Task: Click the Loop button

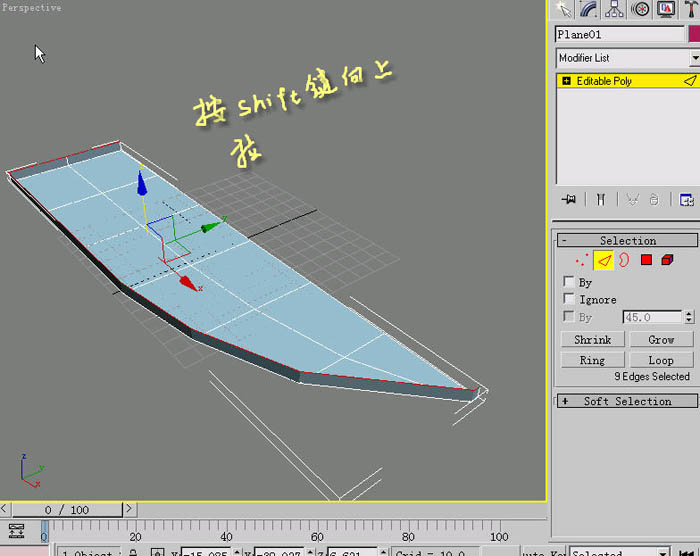Action: 661,360
